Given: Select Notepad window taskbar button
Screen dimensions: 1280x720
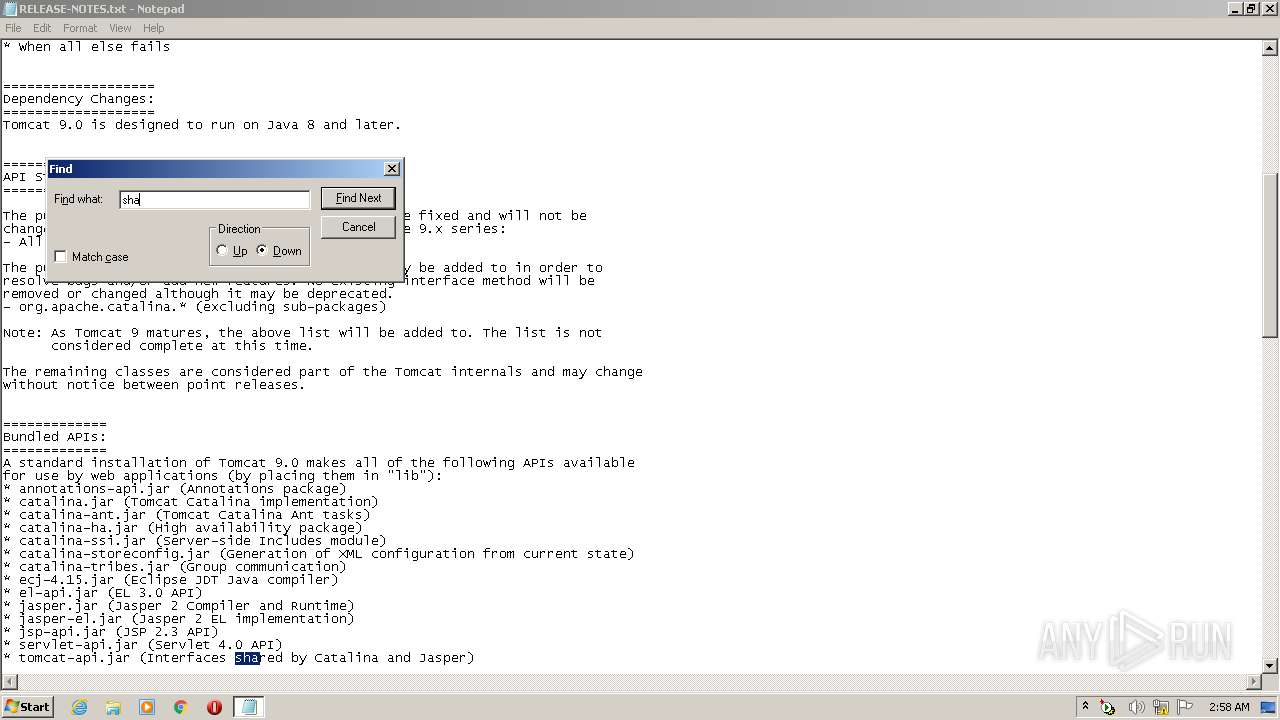Looking at the screenshot, I should [249, 707].
